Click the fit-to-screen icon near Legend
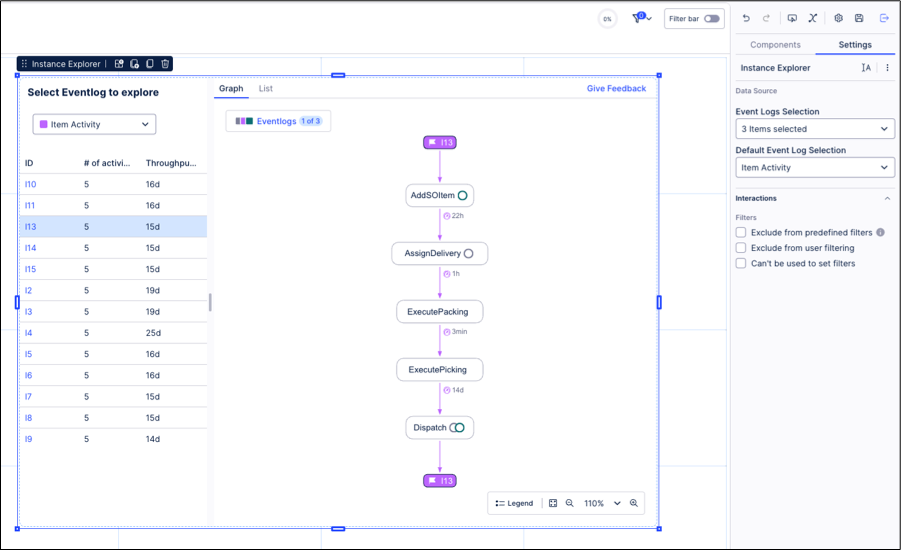 click(553, 503)
